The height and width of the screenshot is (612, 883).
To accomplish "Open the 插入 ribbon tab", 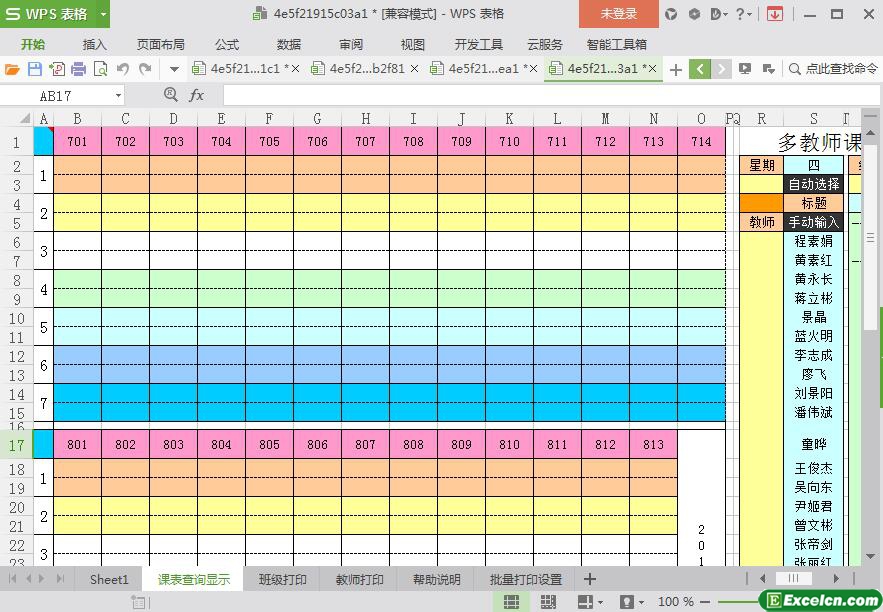I will (x=94, y=44).
